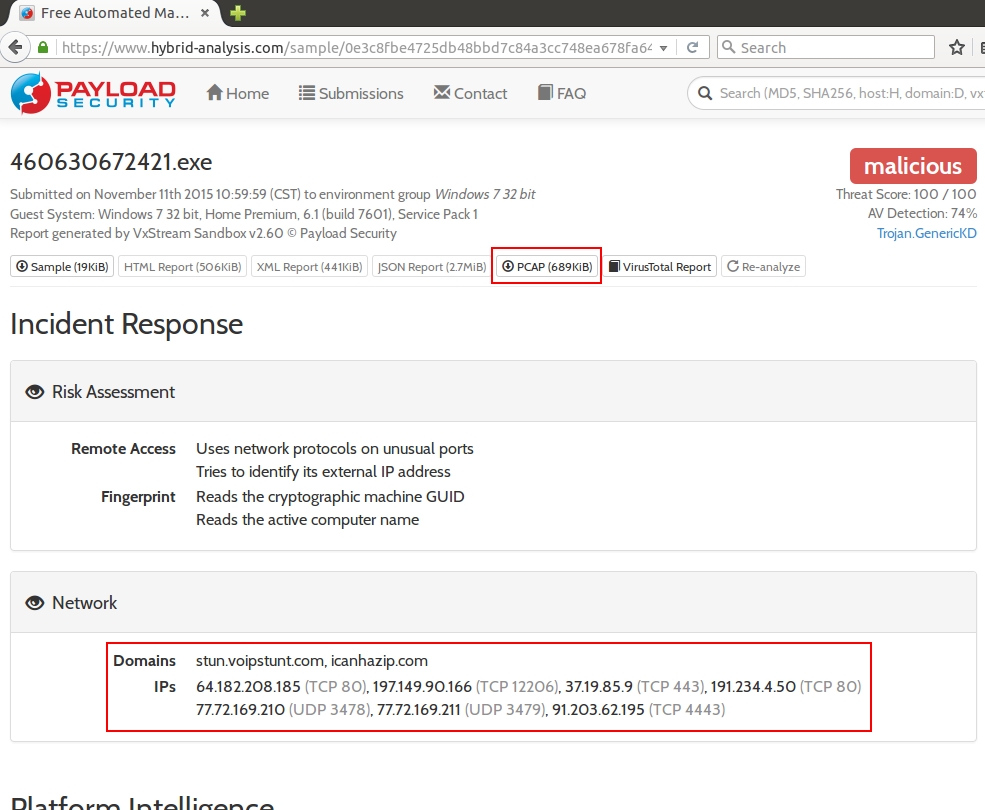The width and height of the screenshot is (985, 810).
Task: Download the Sample (19KiB) file
Action: (62, 266)
